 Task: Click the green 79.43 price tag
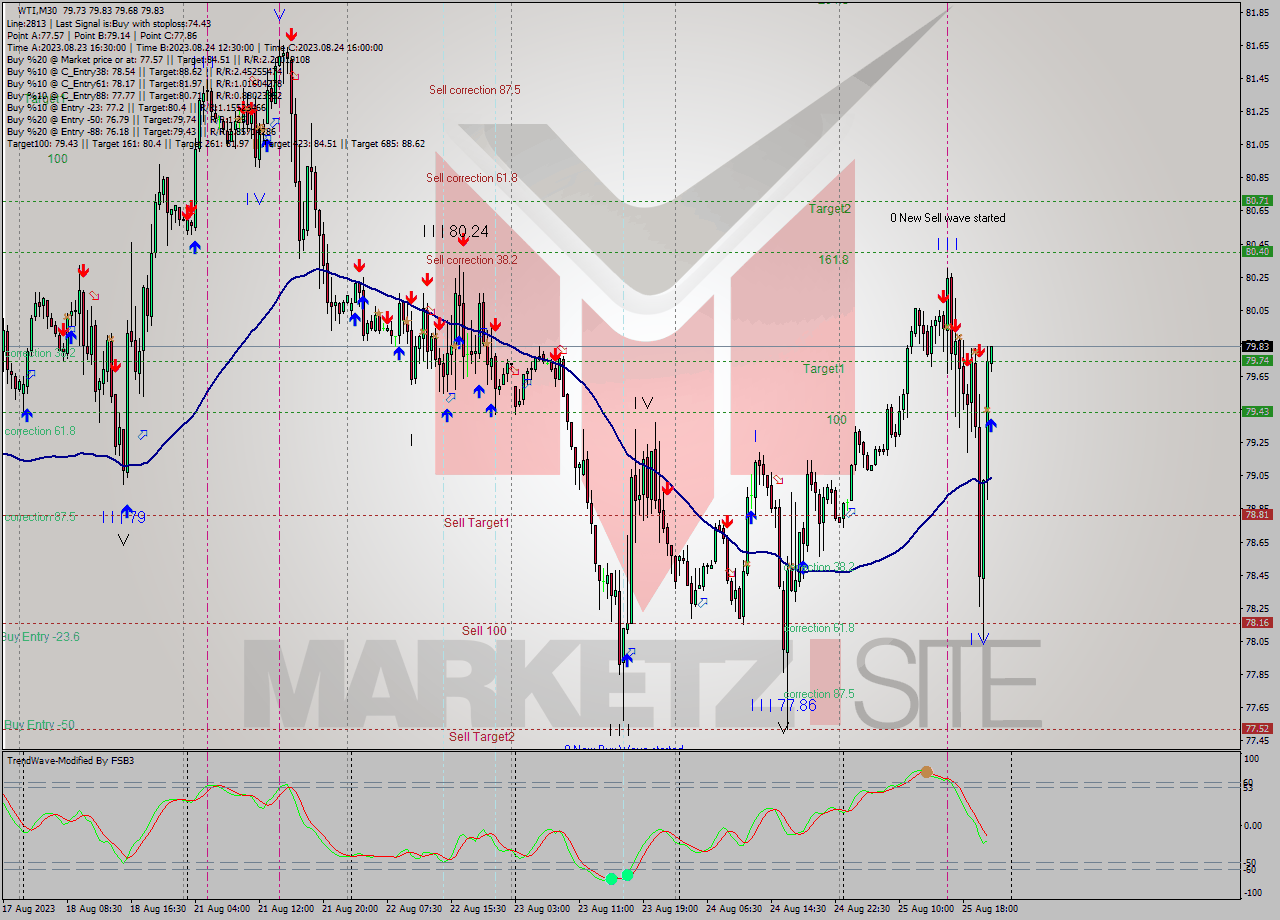(1257, 411)
